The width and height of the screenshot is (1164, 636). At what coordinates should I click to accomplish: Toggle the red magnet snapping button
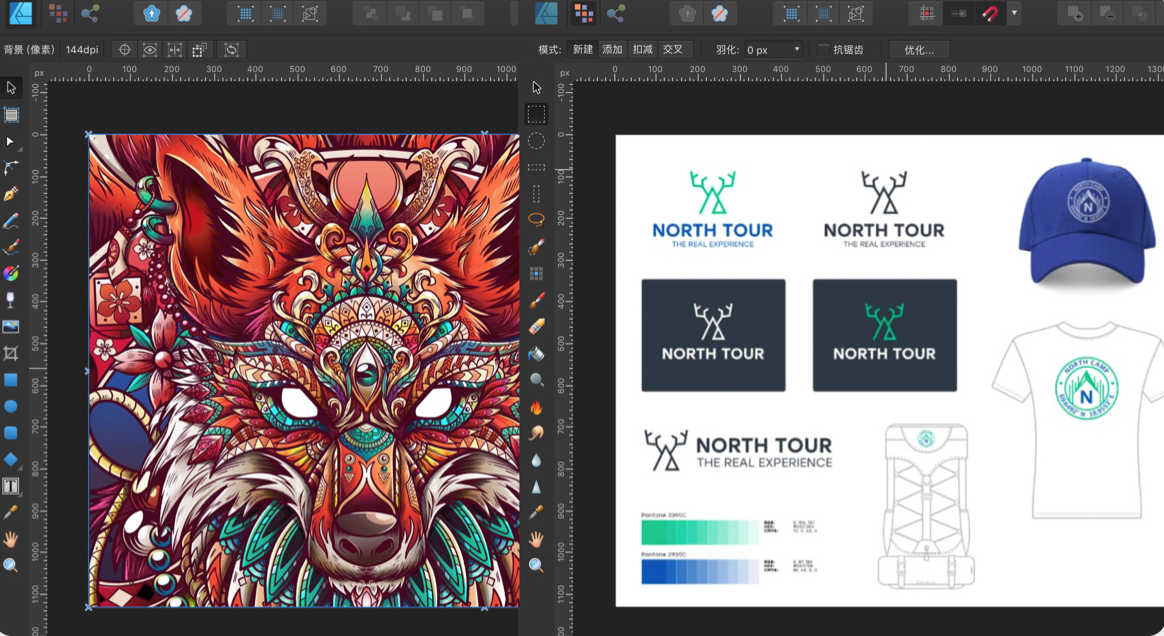(989, 14)
